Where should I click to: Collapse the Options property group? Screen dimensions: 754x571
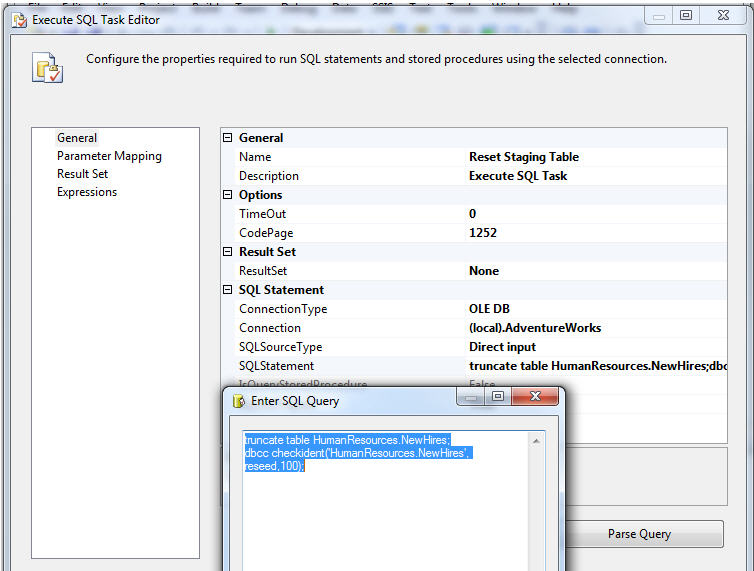click(x=228, y=195)
